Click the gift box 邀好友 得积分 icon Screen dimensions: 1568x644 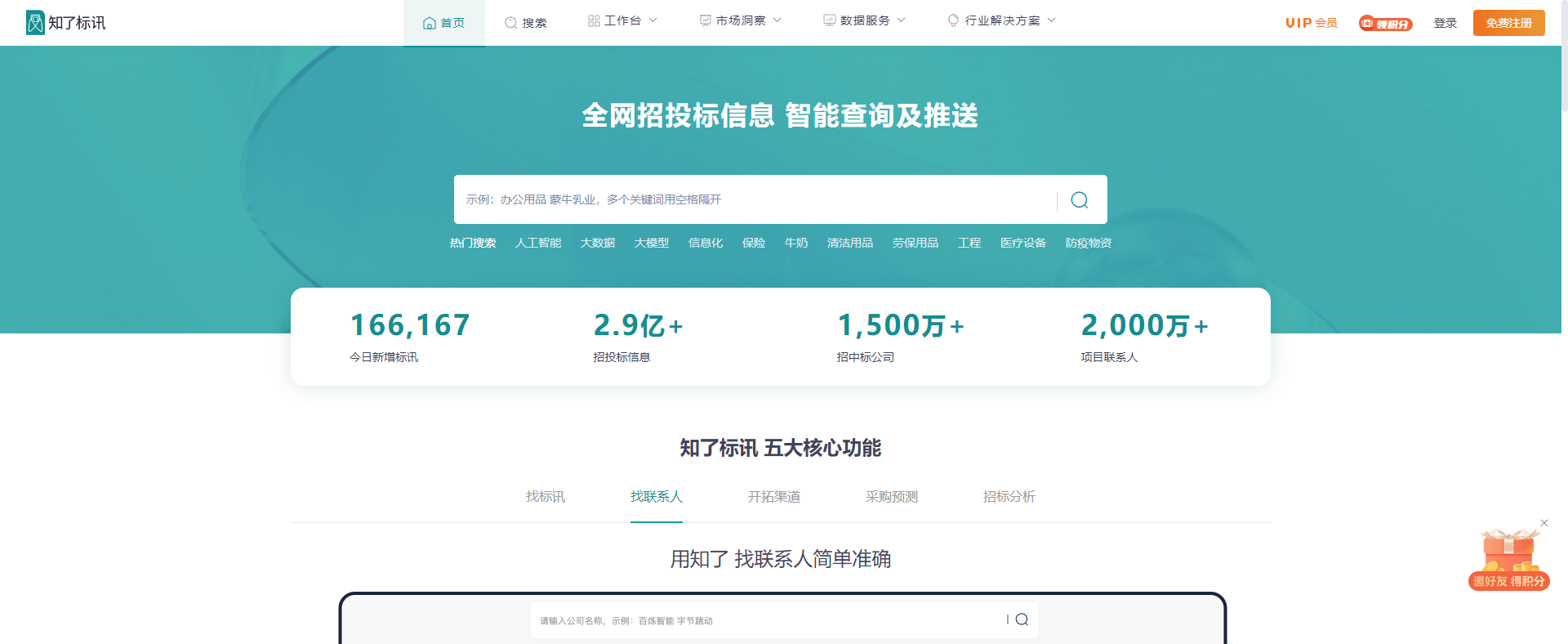1509,560
